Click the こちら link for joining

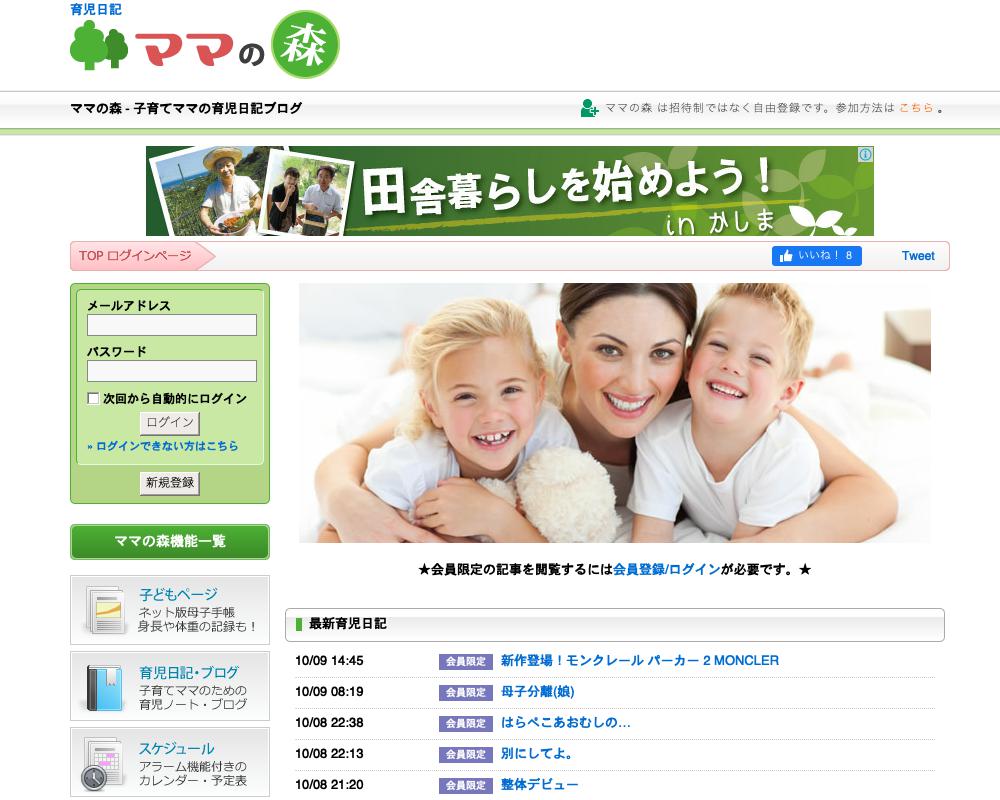(x=916, y=108)
